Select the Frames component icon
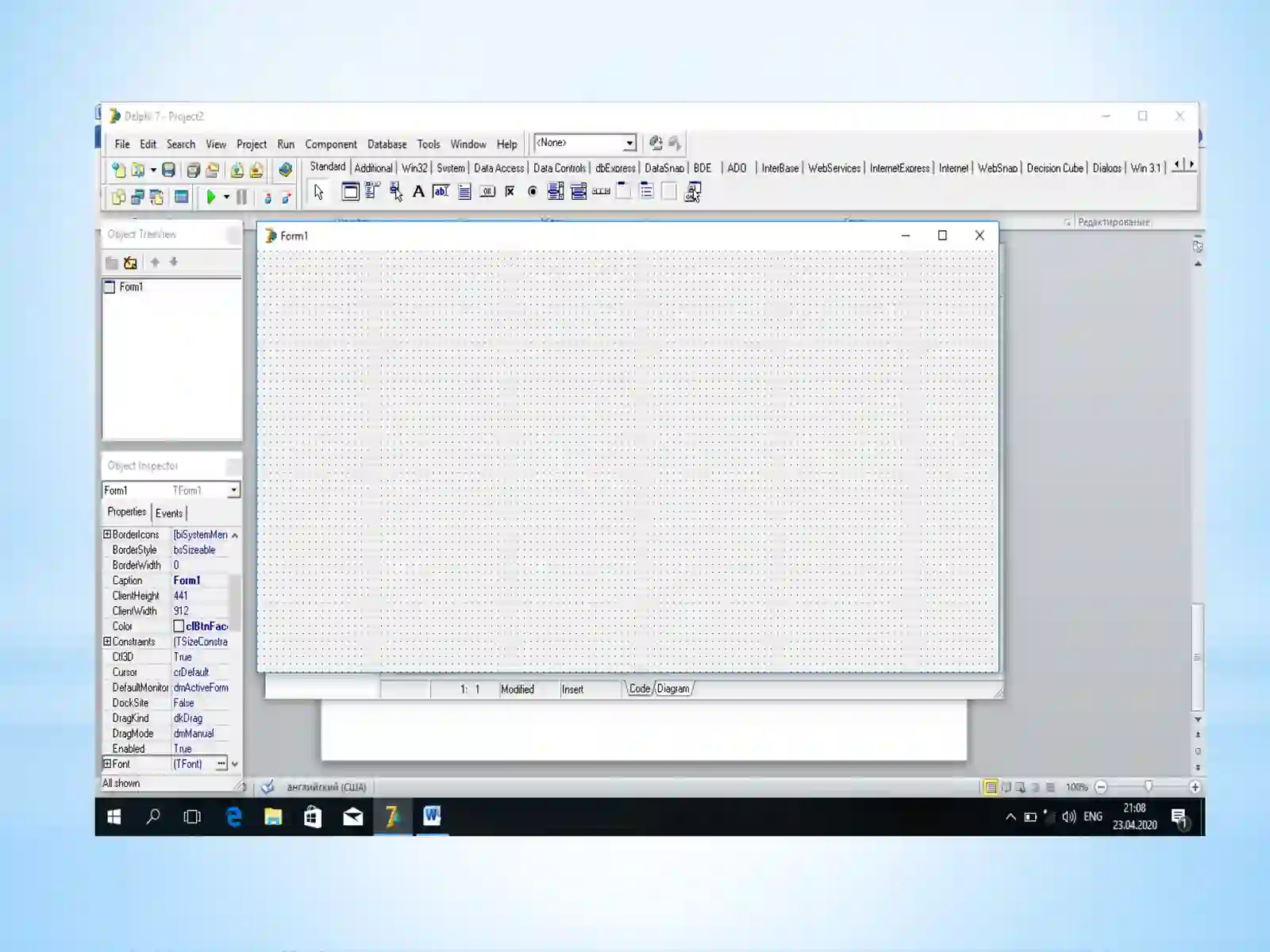Screen dimensions: 1270x952 coord(350,191)
